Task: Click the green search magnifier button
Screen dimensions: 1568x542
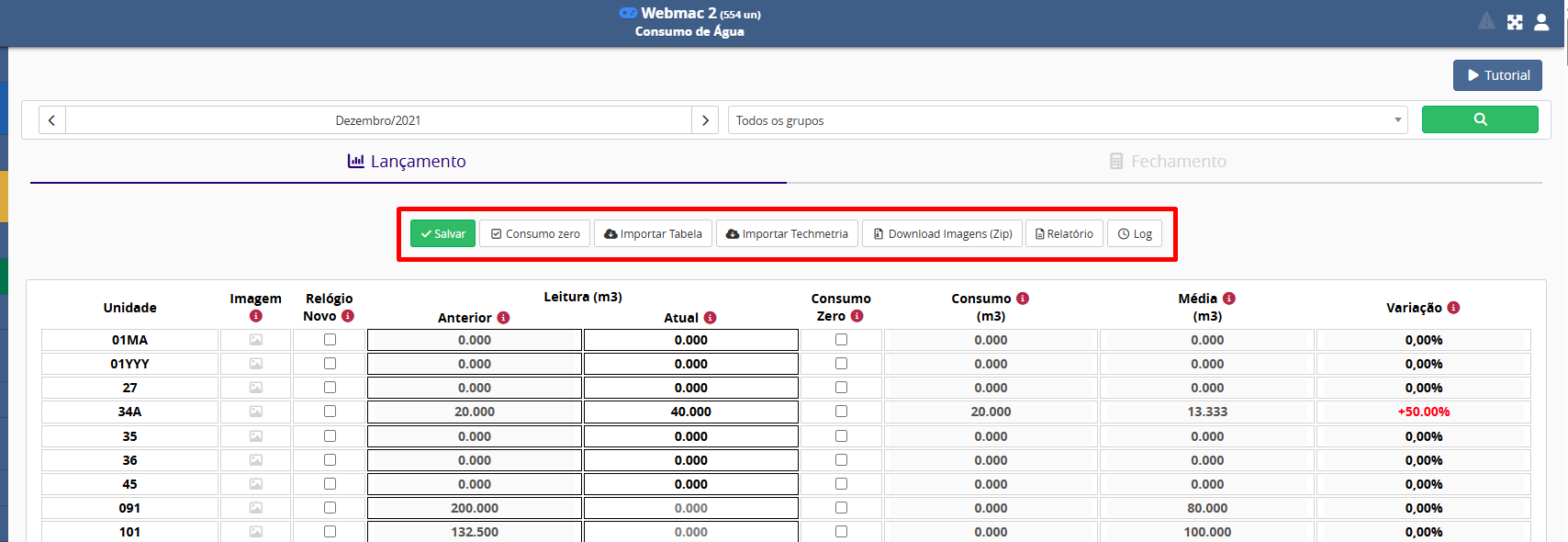Action: tap(1480, 119)
